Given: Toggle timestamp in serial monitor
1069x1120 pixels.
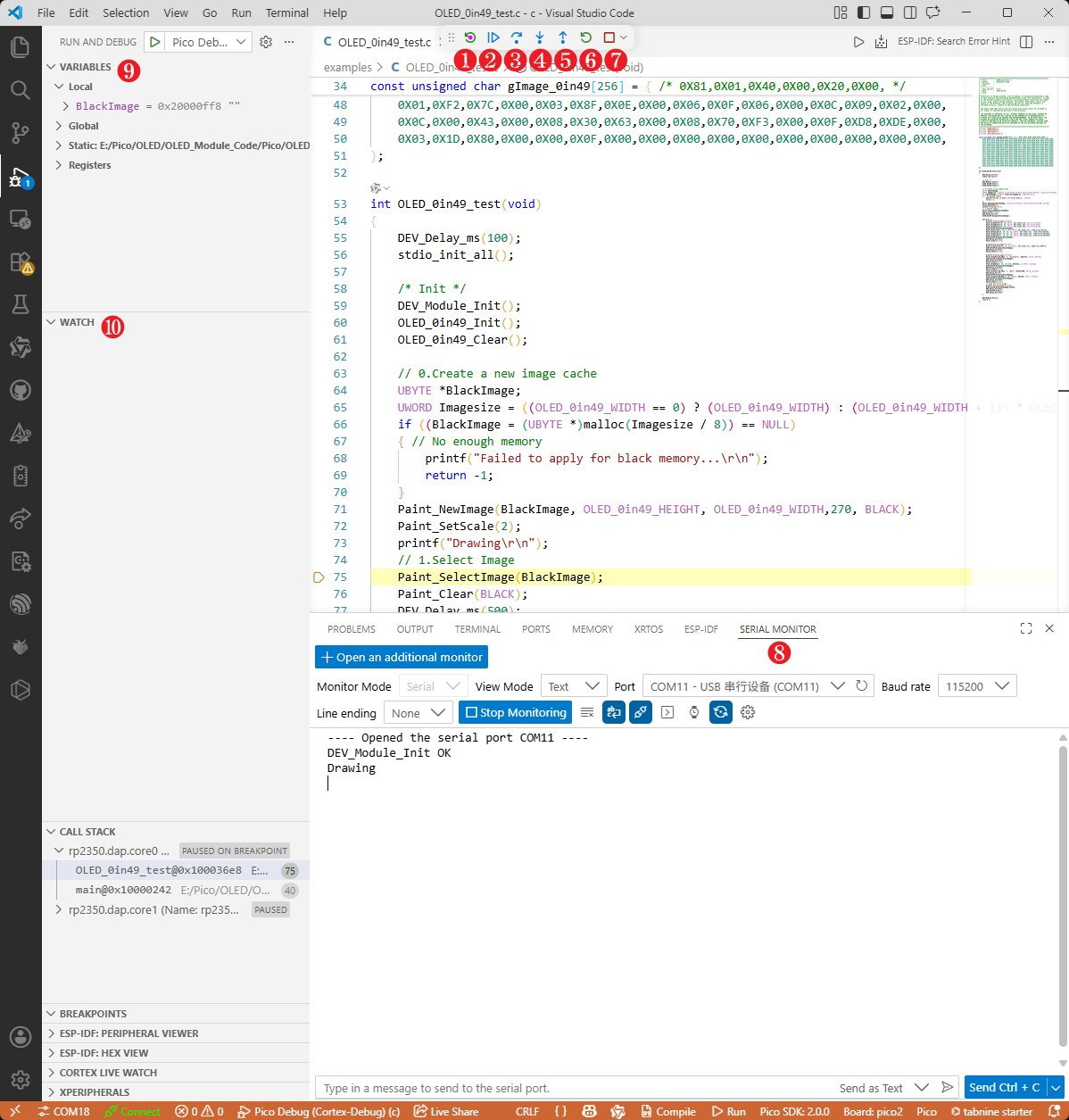Looking at the screenshot, I should tap(694, 712).
